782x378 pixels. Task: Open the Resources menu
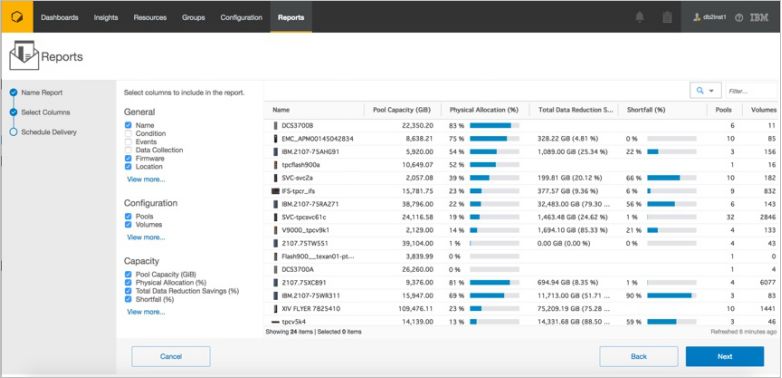[150, 17]
